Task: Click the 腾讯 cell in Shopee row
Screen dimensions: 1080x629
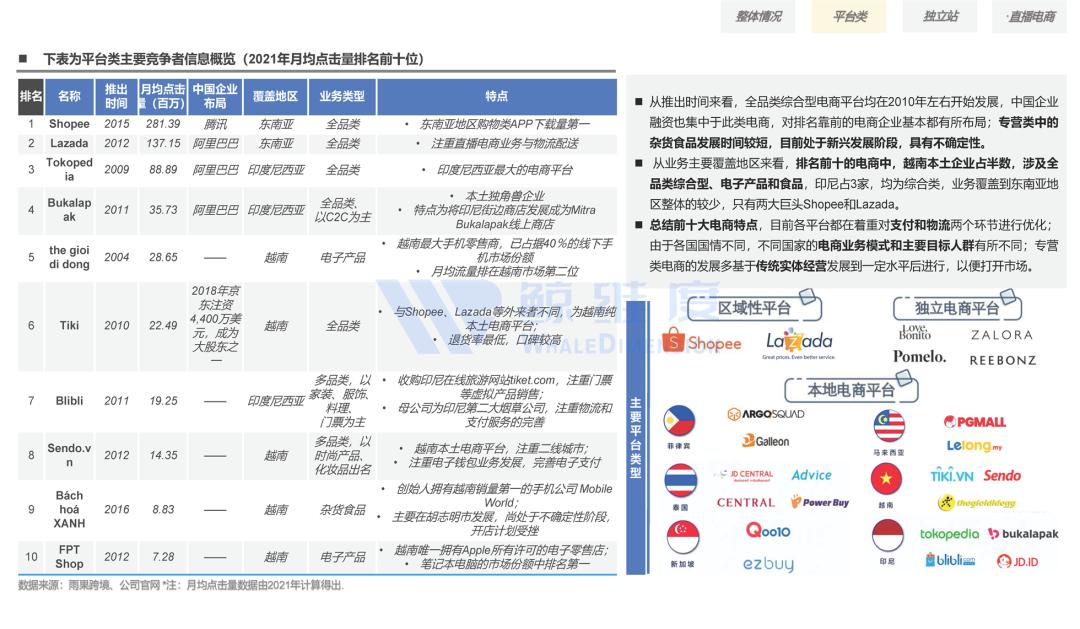Action: tap(215, 124)
